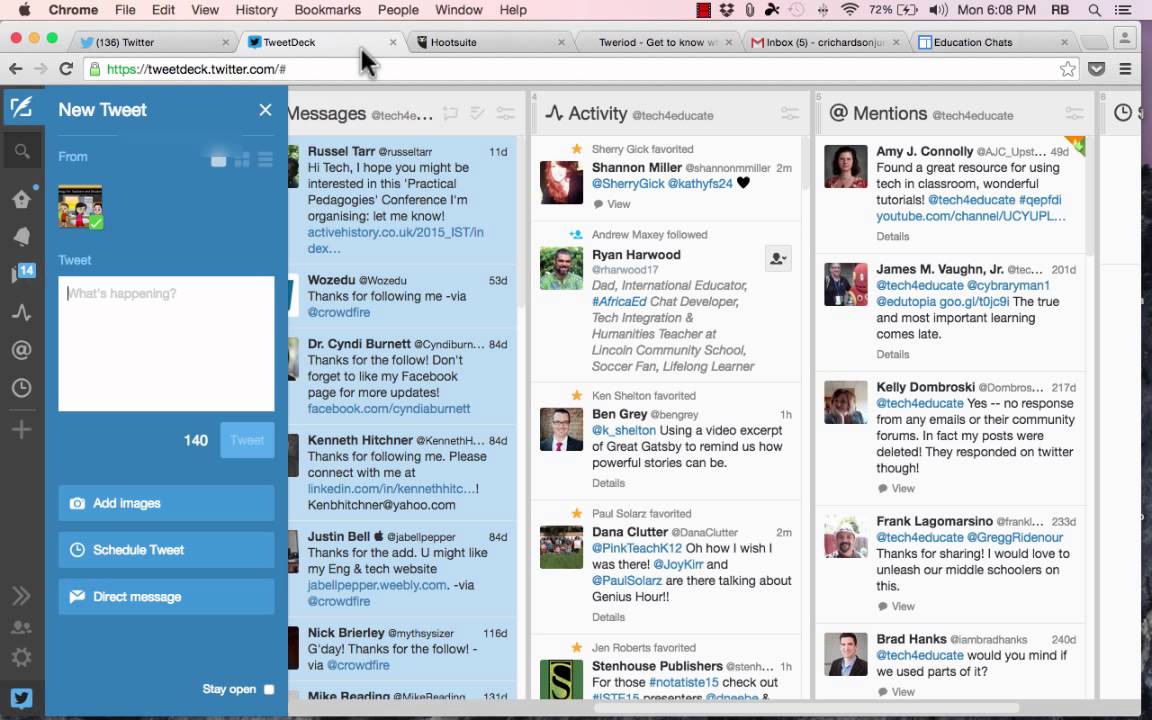Open Activity column options slider icon
Image resolution: width=1152 pixels, height=720 pixels.
point(790,113)
